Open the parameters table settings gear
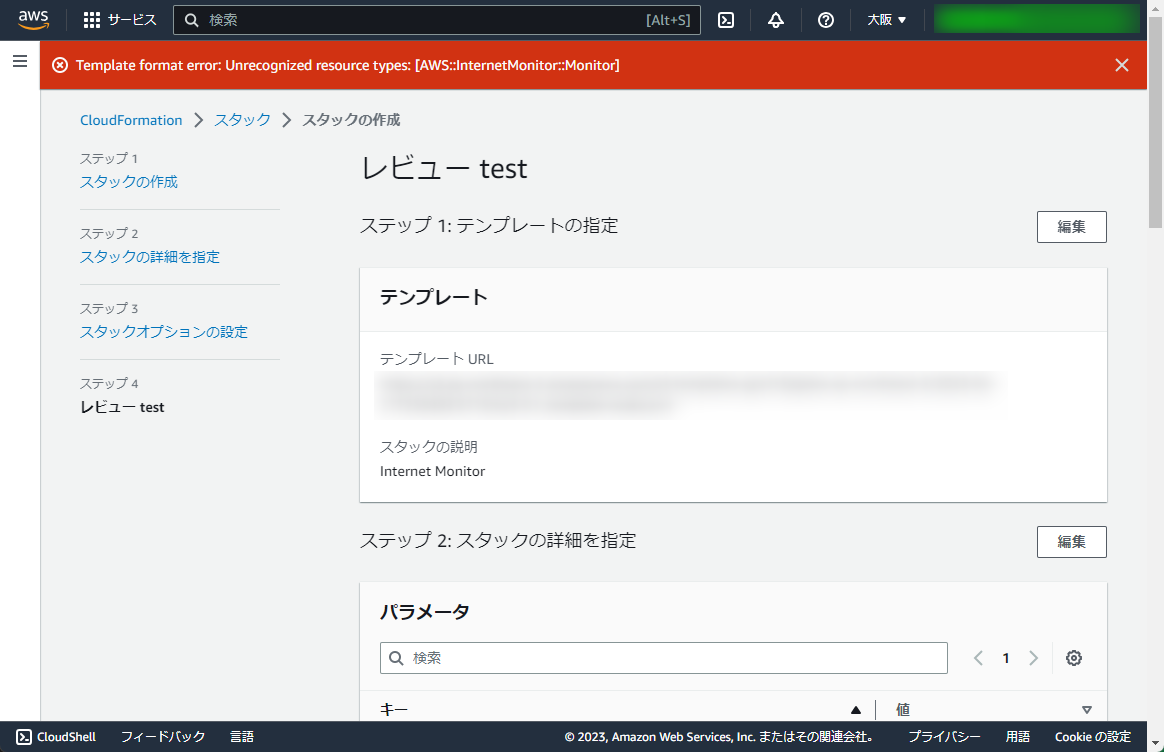 pyautogui.click(x=1074, y=658)
